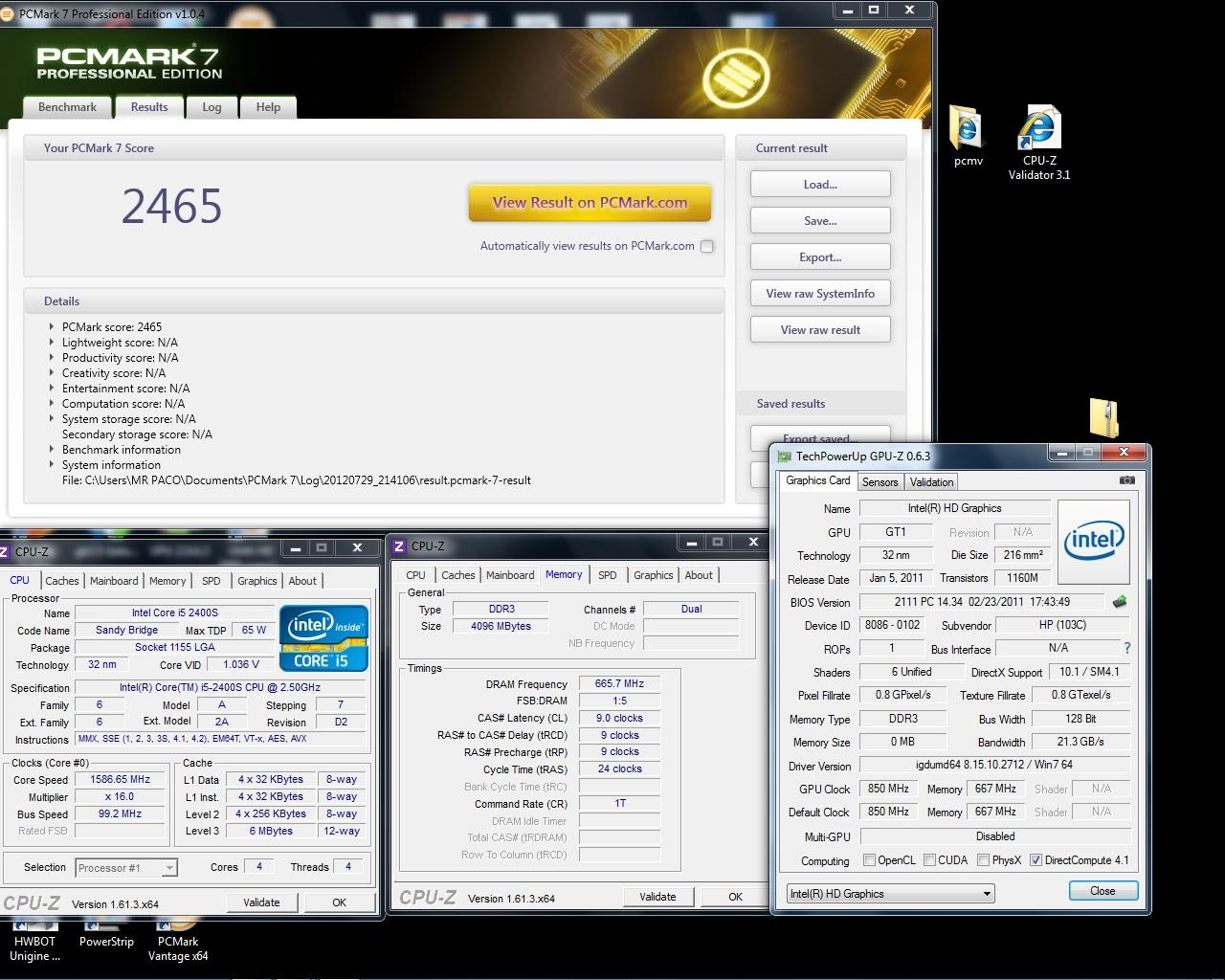This screenshot has width=1225, height=980.
Task: Click View raw result button
Action: pos(820,330)
